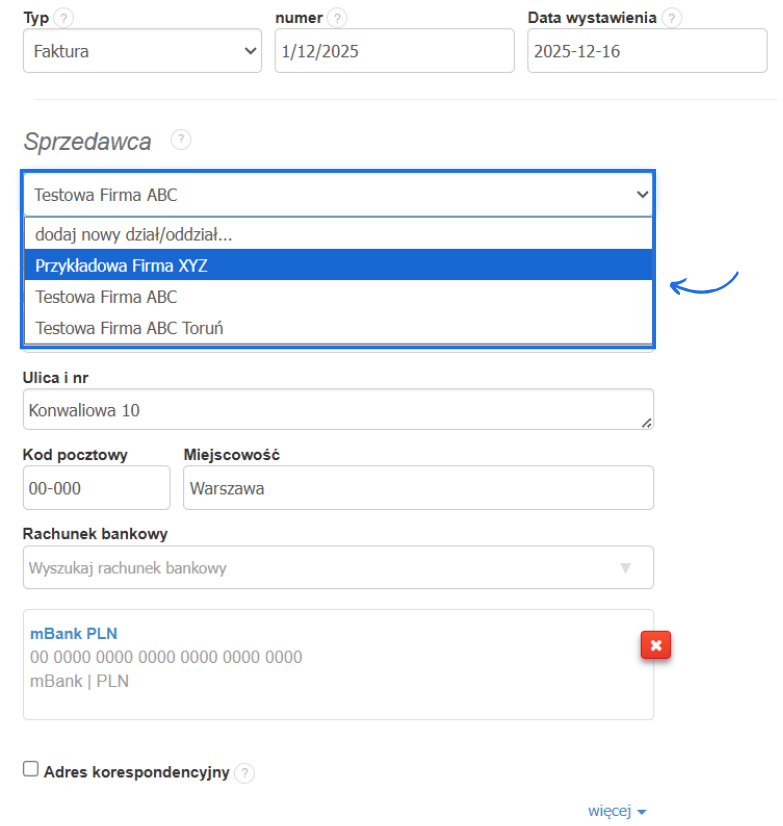Click help icon next to Sprzedawca heading
Viewport: 783px width, 826px height.
pyautogui.click(x=181, y=140)
